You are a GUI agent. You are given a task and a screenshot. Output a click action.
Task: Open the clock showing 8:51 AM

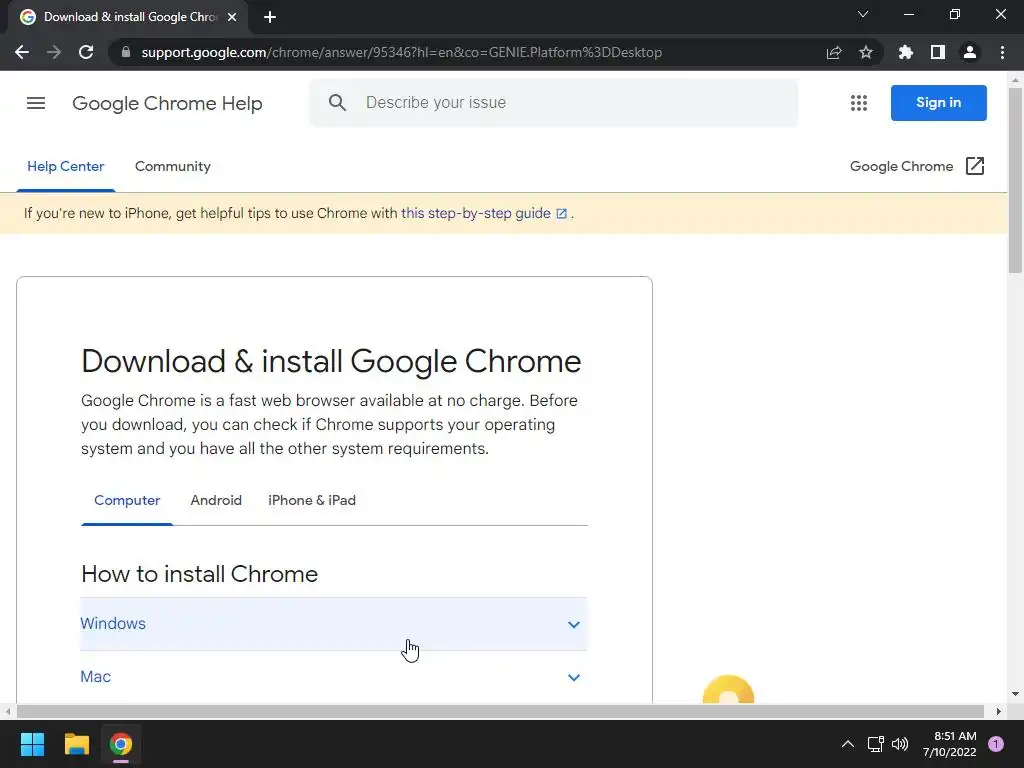[950, 744]
